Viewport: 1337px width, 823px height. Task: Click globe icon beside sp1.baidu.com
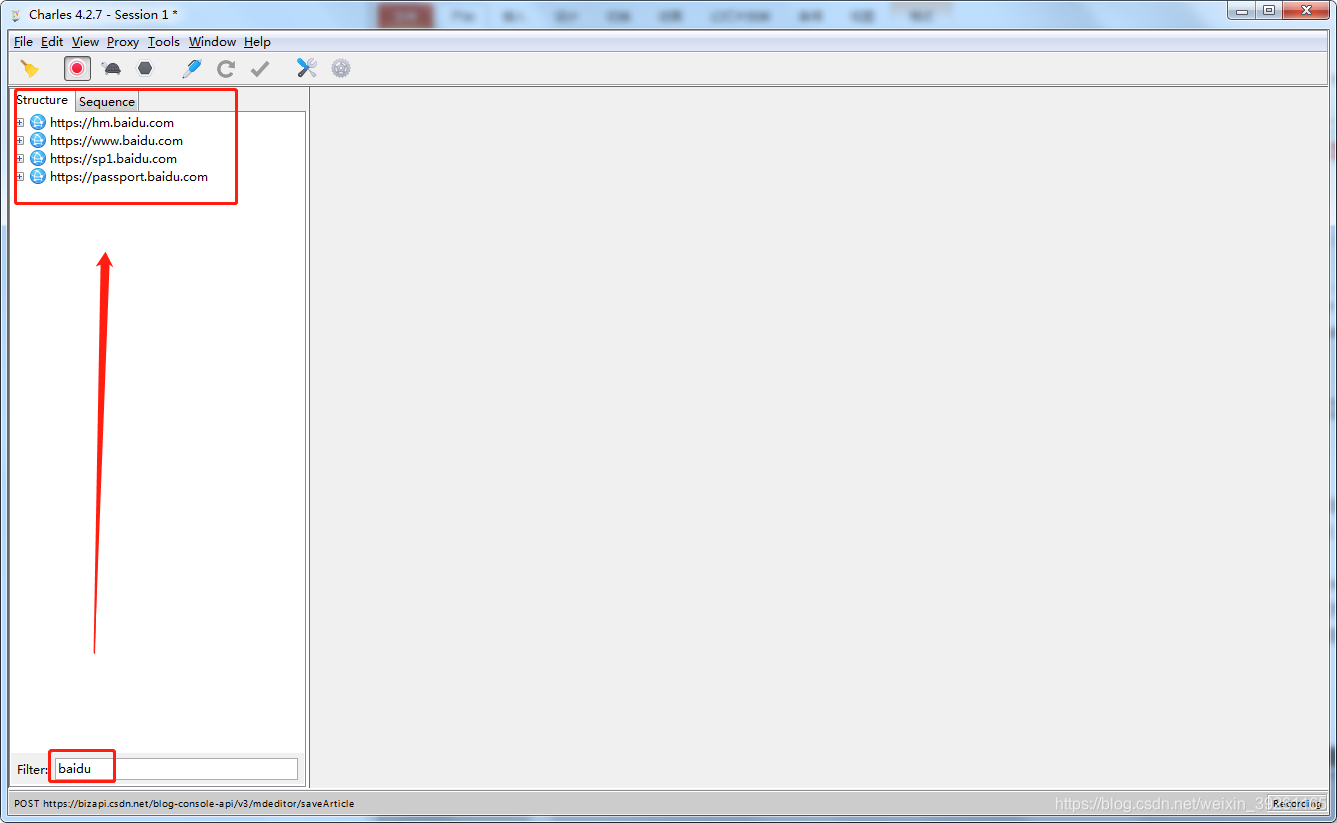click(x=38, y=159)
